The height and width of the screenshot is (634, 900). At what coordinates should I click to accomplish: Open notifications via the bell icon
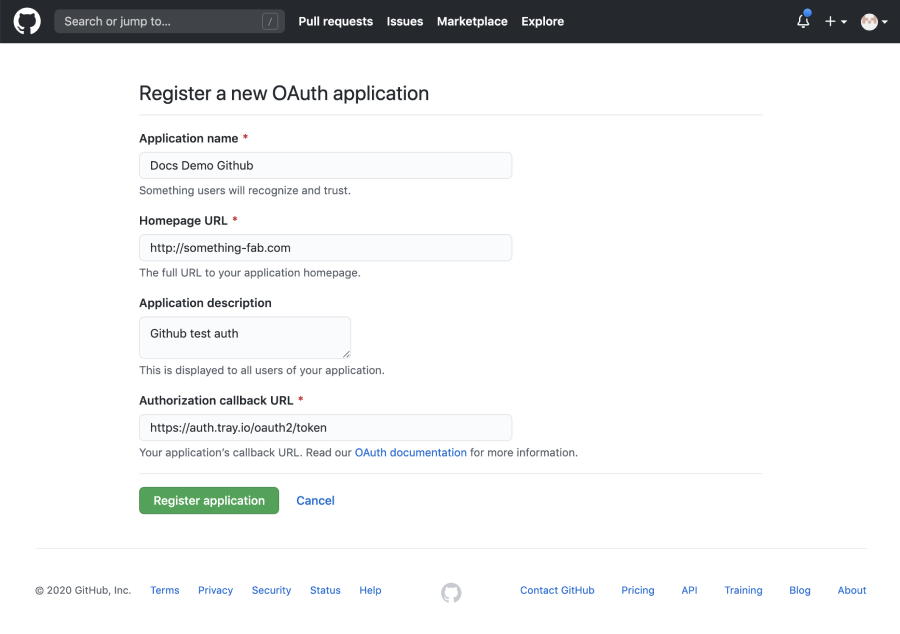(x=802, y=22)
